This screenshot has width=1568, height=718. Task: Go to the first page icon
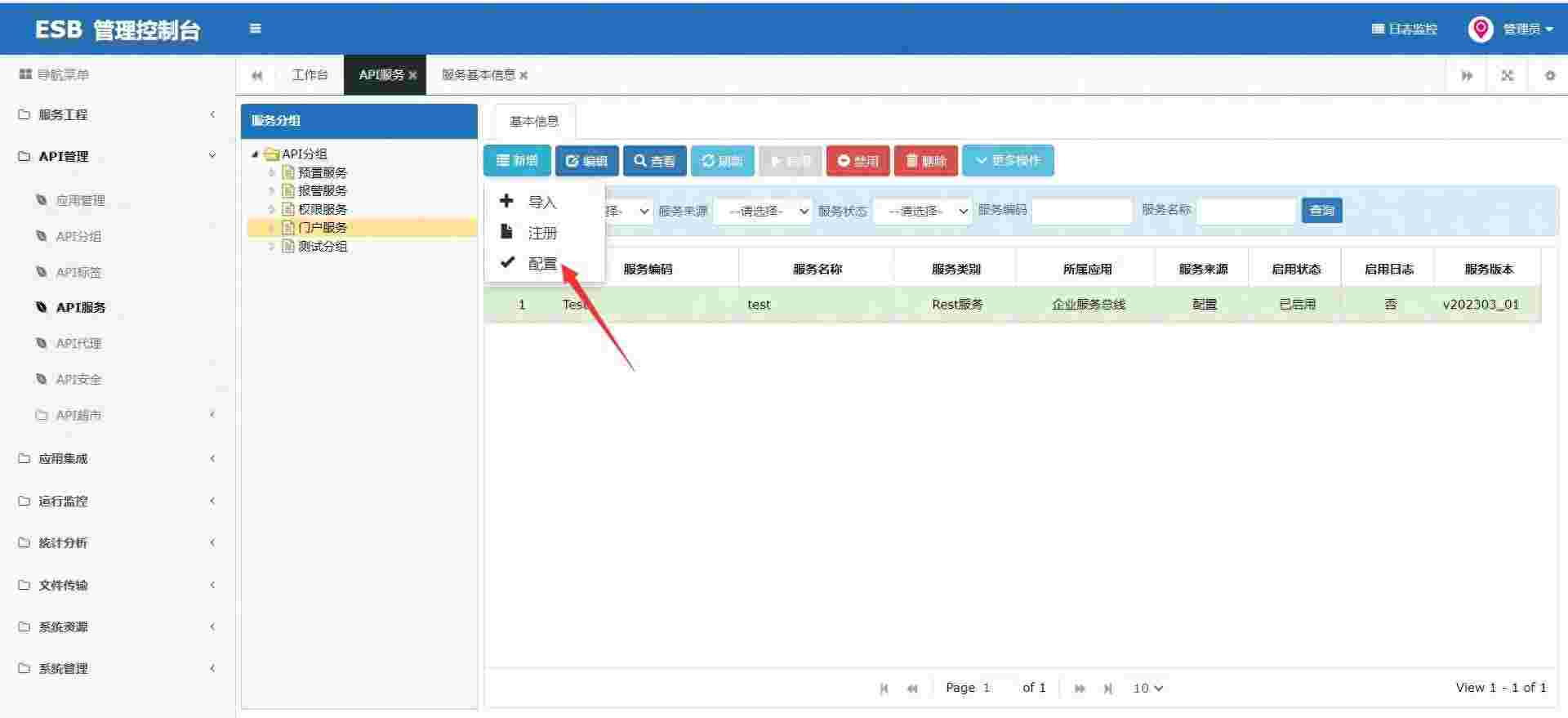pyautogui.click(x=884, y=689)
